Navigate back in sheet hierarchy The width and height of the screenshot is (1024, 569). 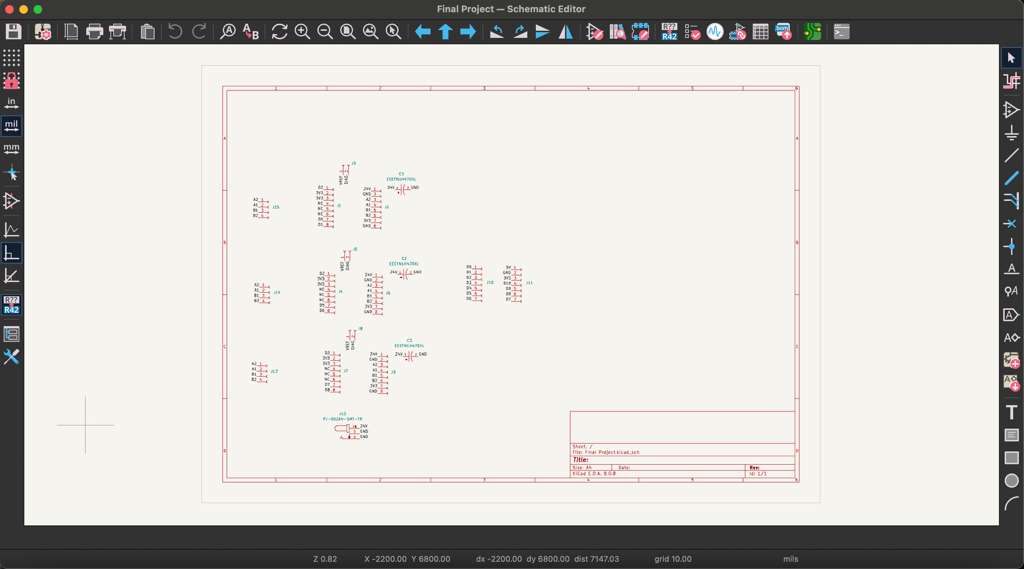tap(423, 31)
